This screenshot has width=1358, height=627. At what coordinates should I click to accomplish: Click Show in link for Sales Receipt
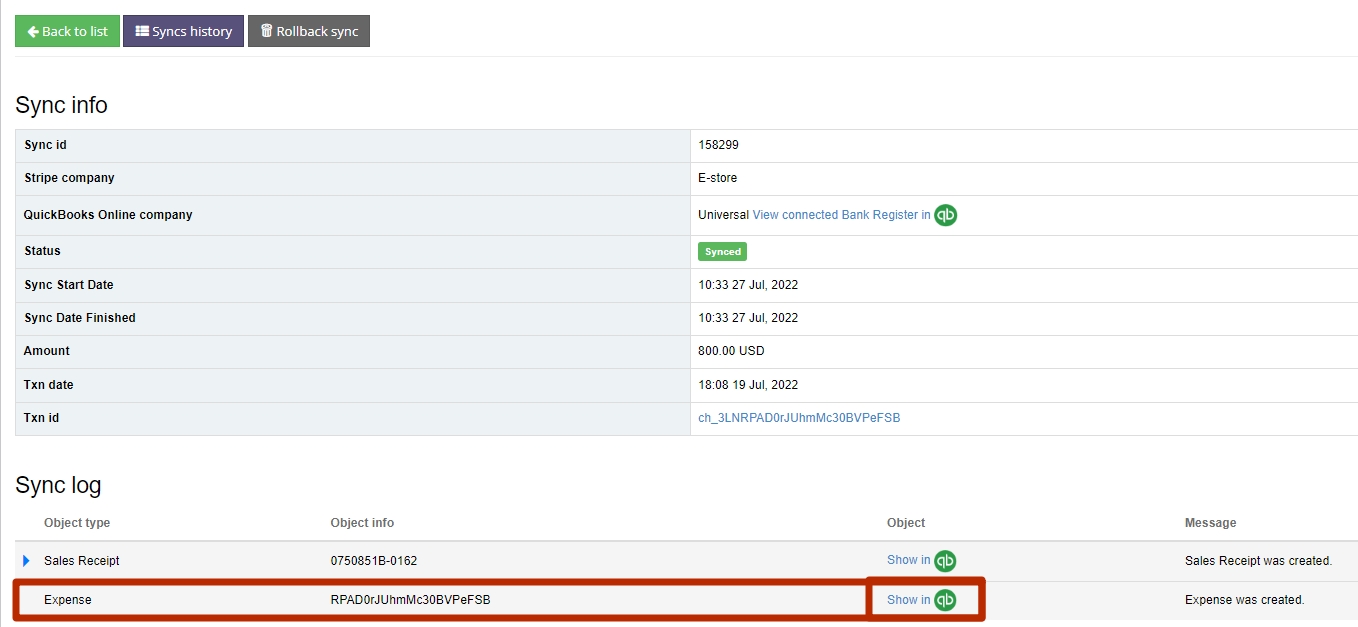(908, 561)
